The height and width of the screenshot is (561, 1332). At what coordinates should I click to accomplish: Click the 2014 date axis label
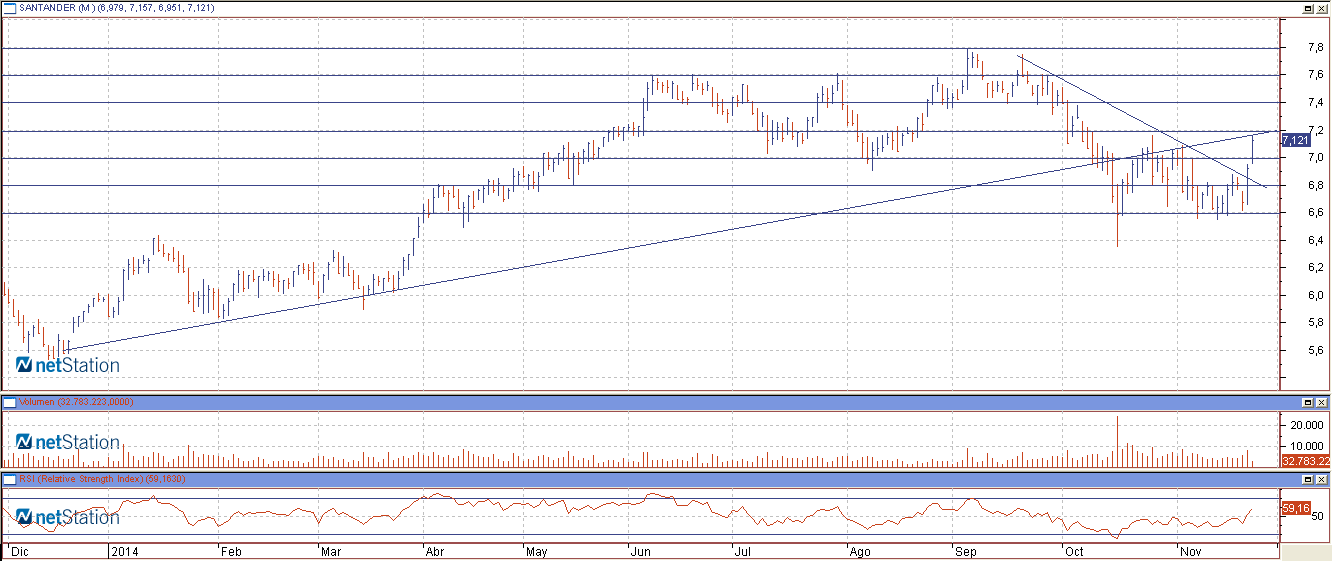[124, 551]
